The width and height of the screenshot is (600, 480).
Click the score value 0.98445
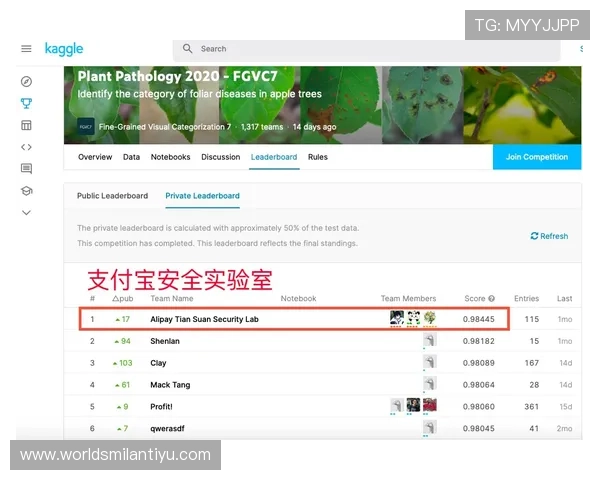click(479, 319)
